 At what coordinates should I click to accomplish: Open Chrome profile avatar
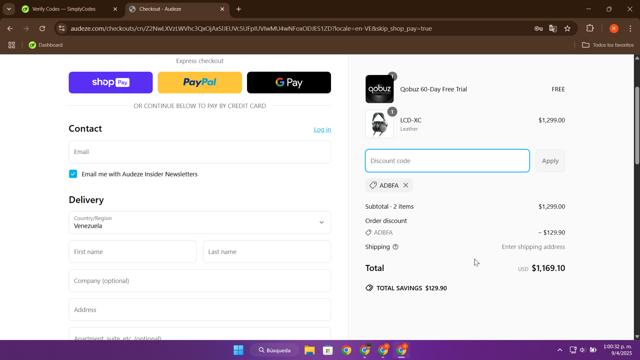tap(613, 29)
